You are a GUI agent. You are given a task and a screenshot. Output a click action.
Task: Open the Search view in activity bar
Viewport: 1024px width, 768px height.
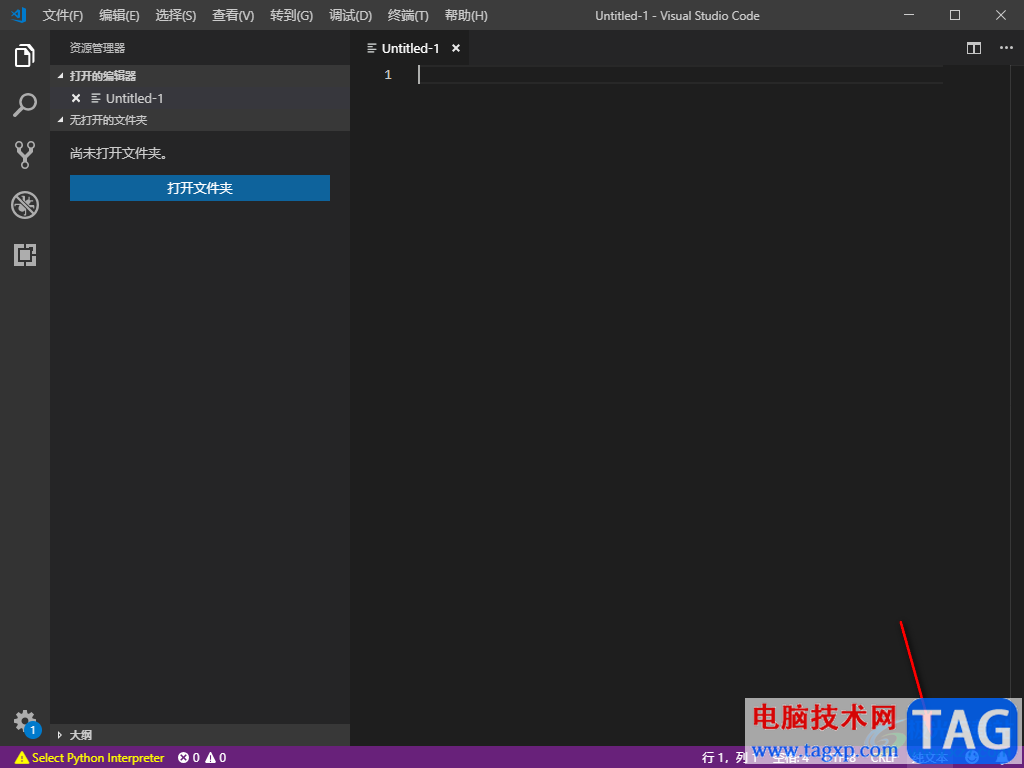[x=25, y=105]
